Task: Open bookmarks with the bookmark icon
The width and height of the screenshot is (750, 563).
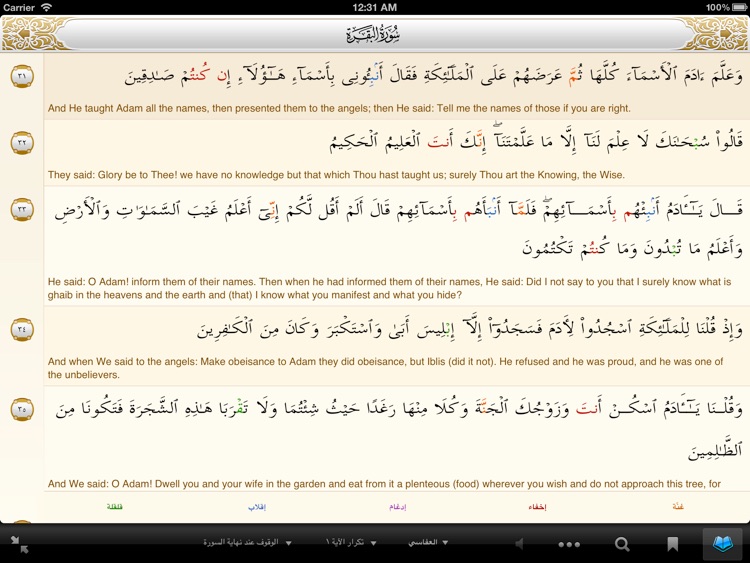Action: coord(673,544)
